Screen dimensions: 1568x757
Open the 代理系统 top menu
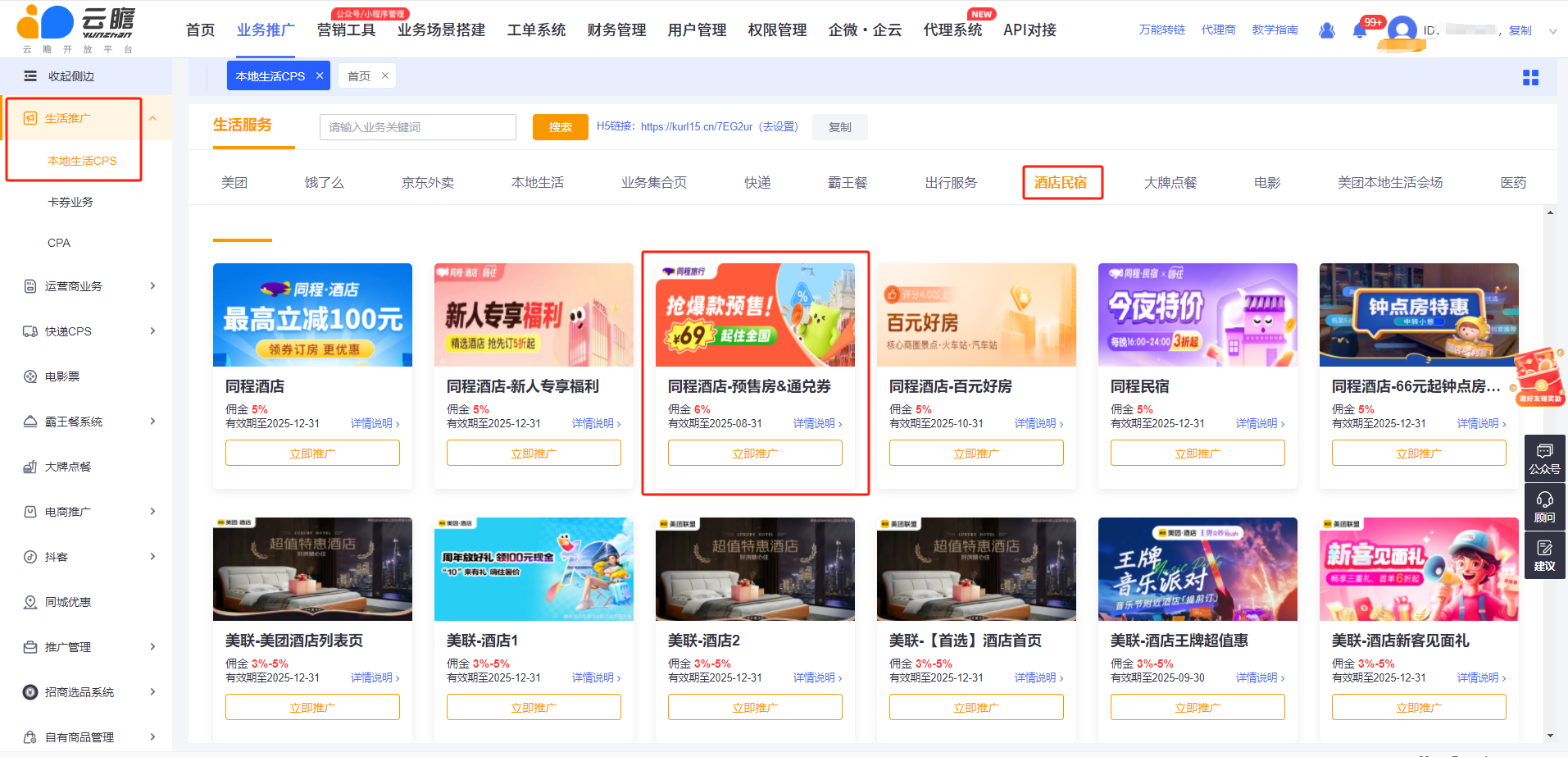click(x=952, y=30)
